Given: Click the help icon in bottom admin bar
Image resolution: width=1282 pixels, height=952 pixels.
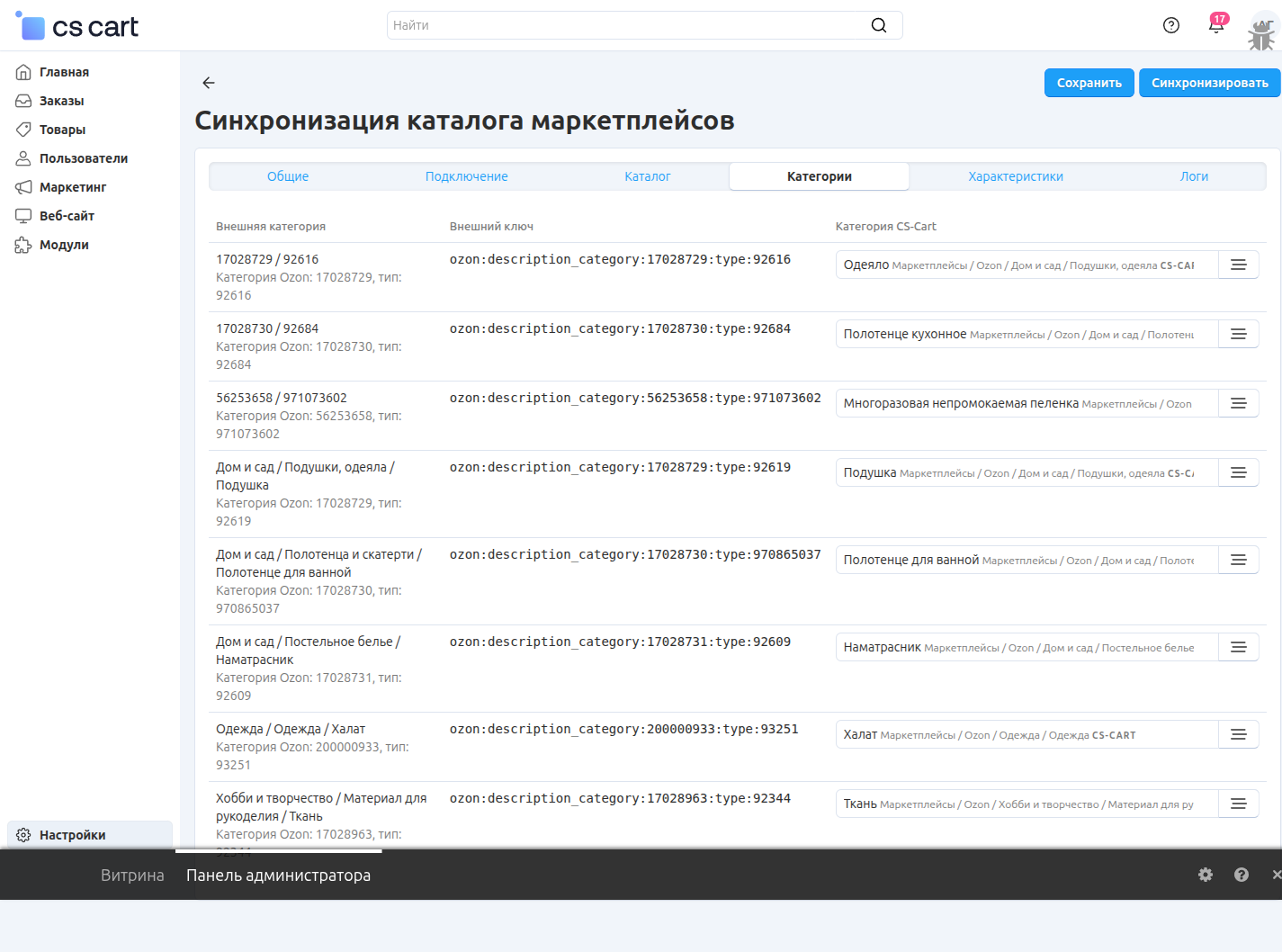Looking at the screenshot, I should click(1242, 875).
